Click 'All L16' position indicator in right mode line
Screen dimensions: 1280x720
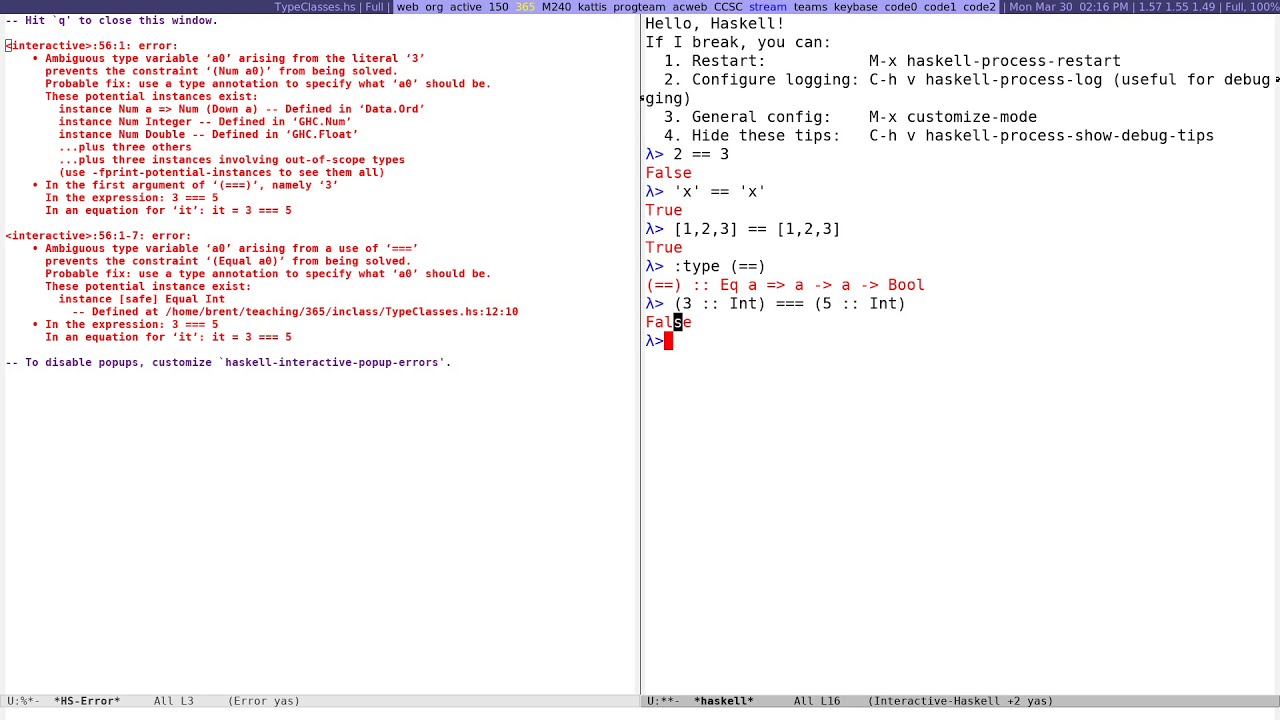[817, 701]
